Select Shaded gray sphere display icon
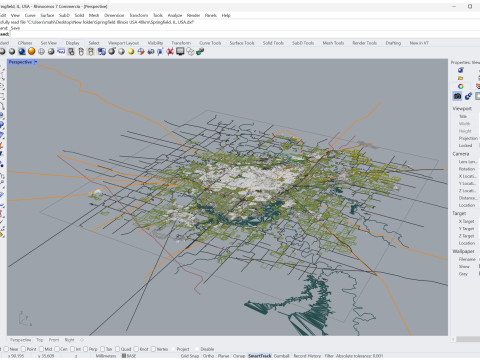Image resolution: width=480 pixels, height=360 pixels. (x=12, y=51)
